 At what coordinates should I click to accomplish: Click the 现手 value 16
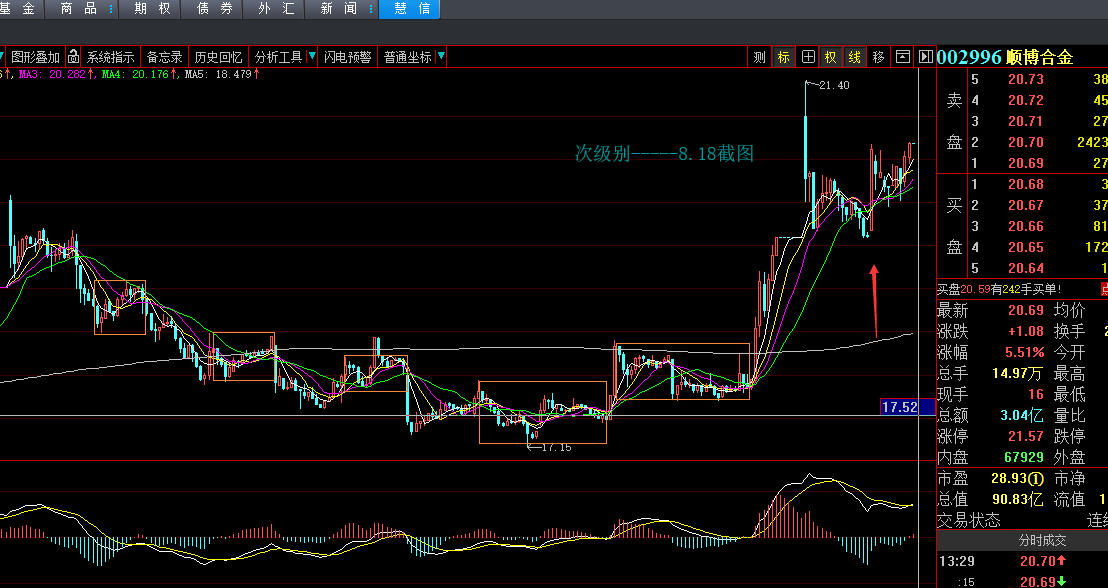pyautogui.click(x=1036, y=394)
